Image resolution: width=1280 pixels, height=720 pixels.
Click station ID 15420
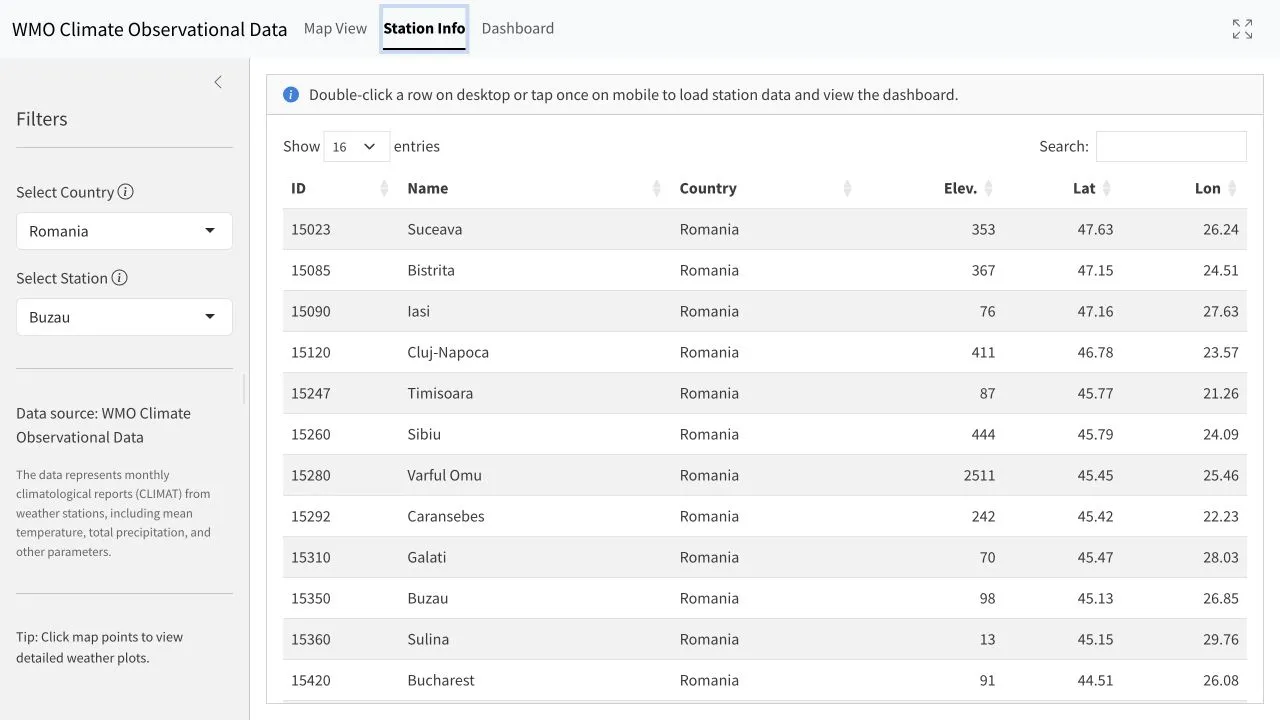click(x=311, y=680)
